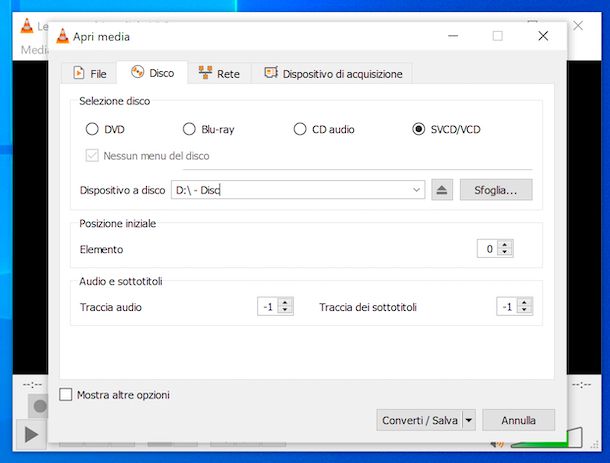The width and height of the screenshot is (610, 463).
Task: Click the Converti / Salva button
Action: (419, 421)
